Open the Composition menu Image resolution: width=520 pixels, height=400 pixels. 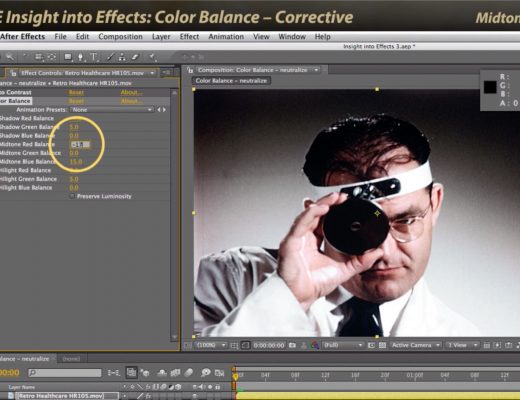pyautogui.click(x=120, y=37)
